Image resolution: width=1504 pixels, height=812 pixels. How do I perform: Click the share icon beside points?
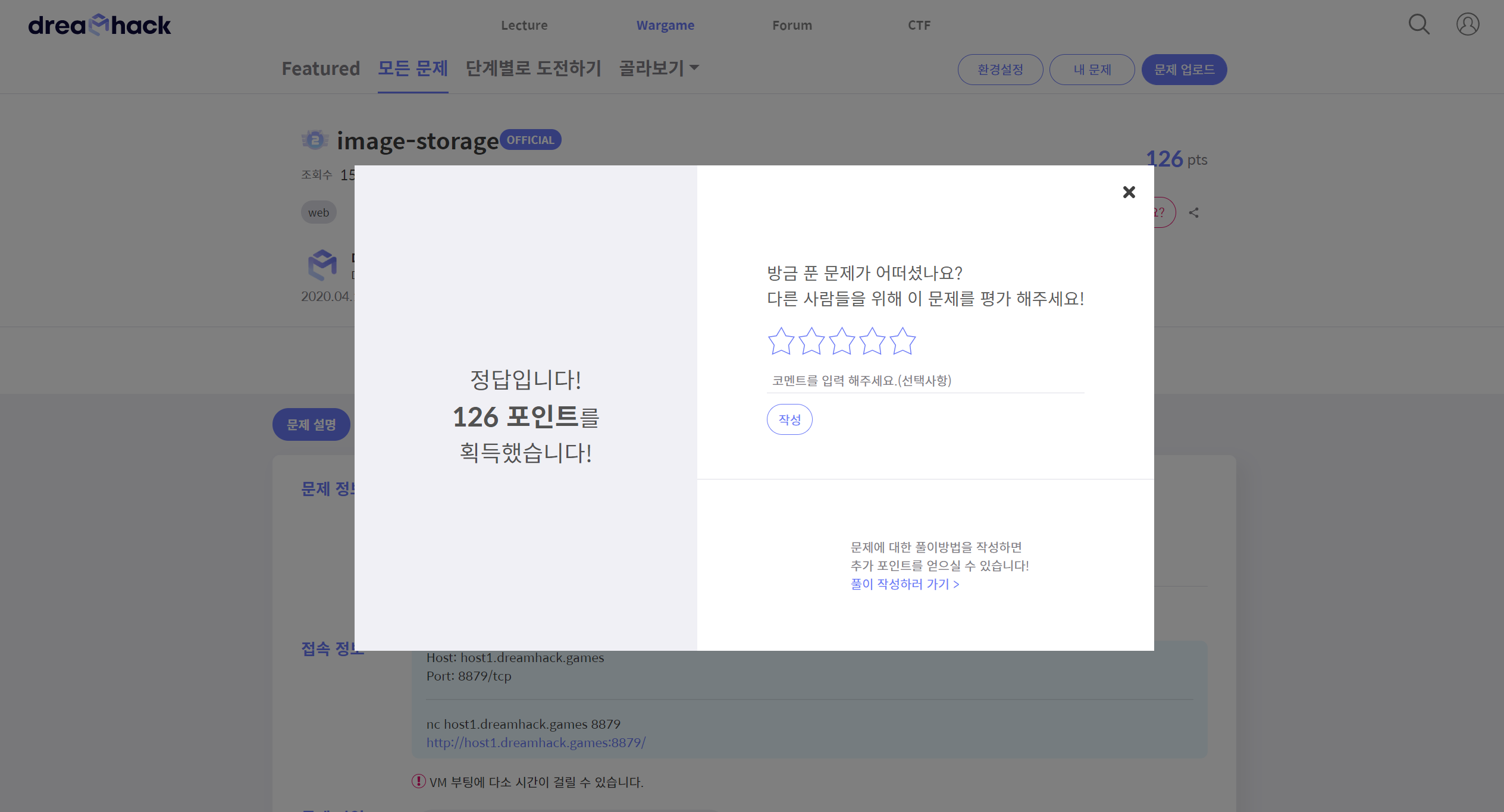[1193, 213]
